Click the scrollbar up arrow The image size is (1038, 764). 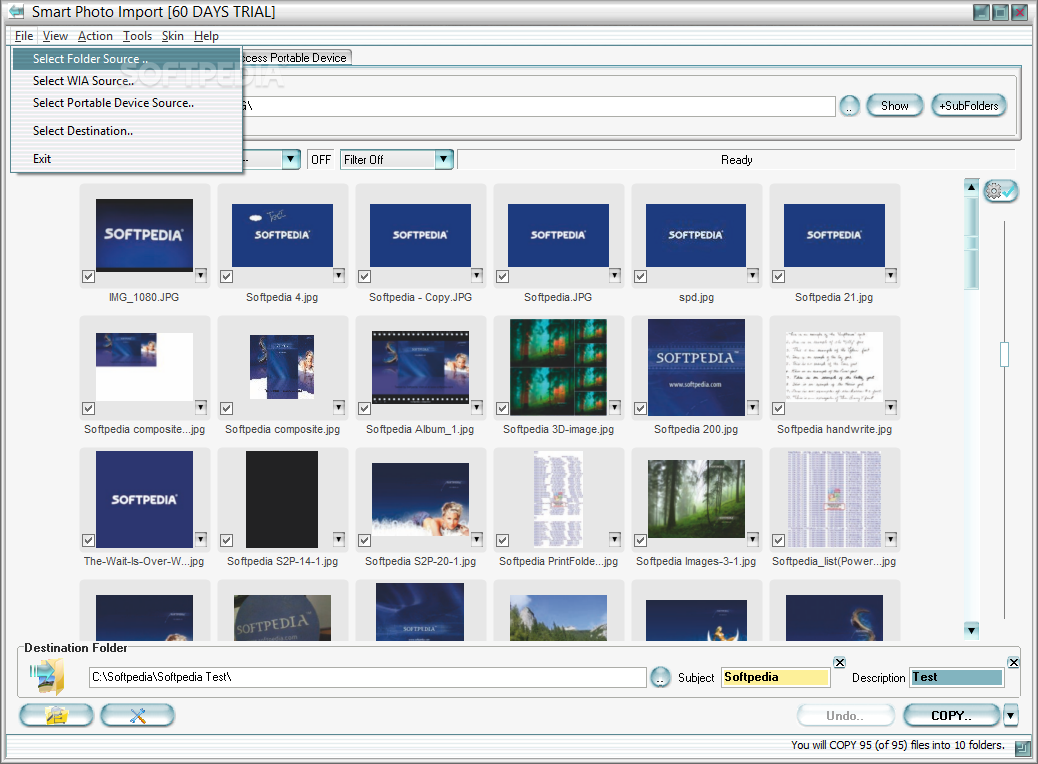pos(971,187)
